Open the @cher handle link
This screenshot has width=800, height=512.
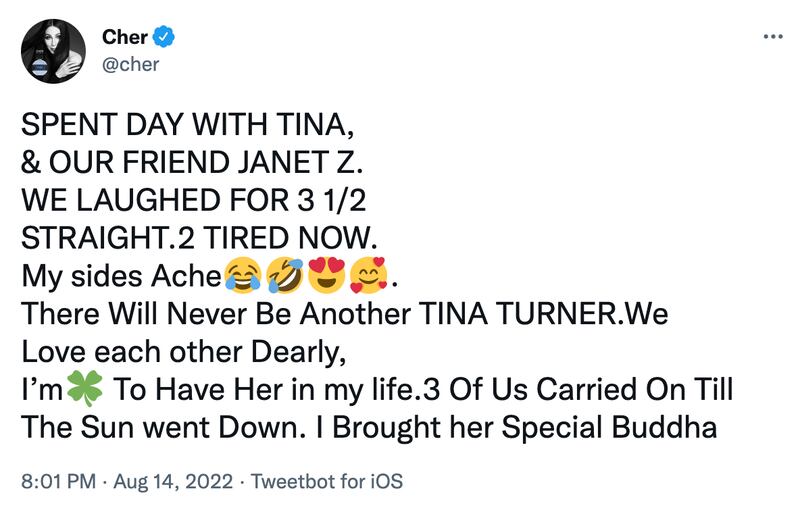[x=131, y=64]
